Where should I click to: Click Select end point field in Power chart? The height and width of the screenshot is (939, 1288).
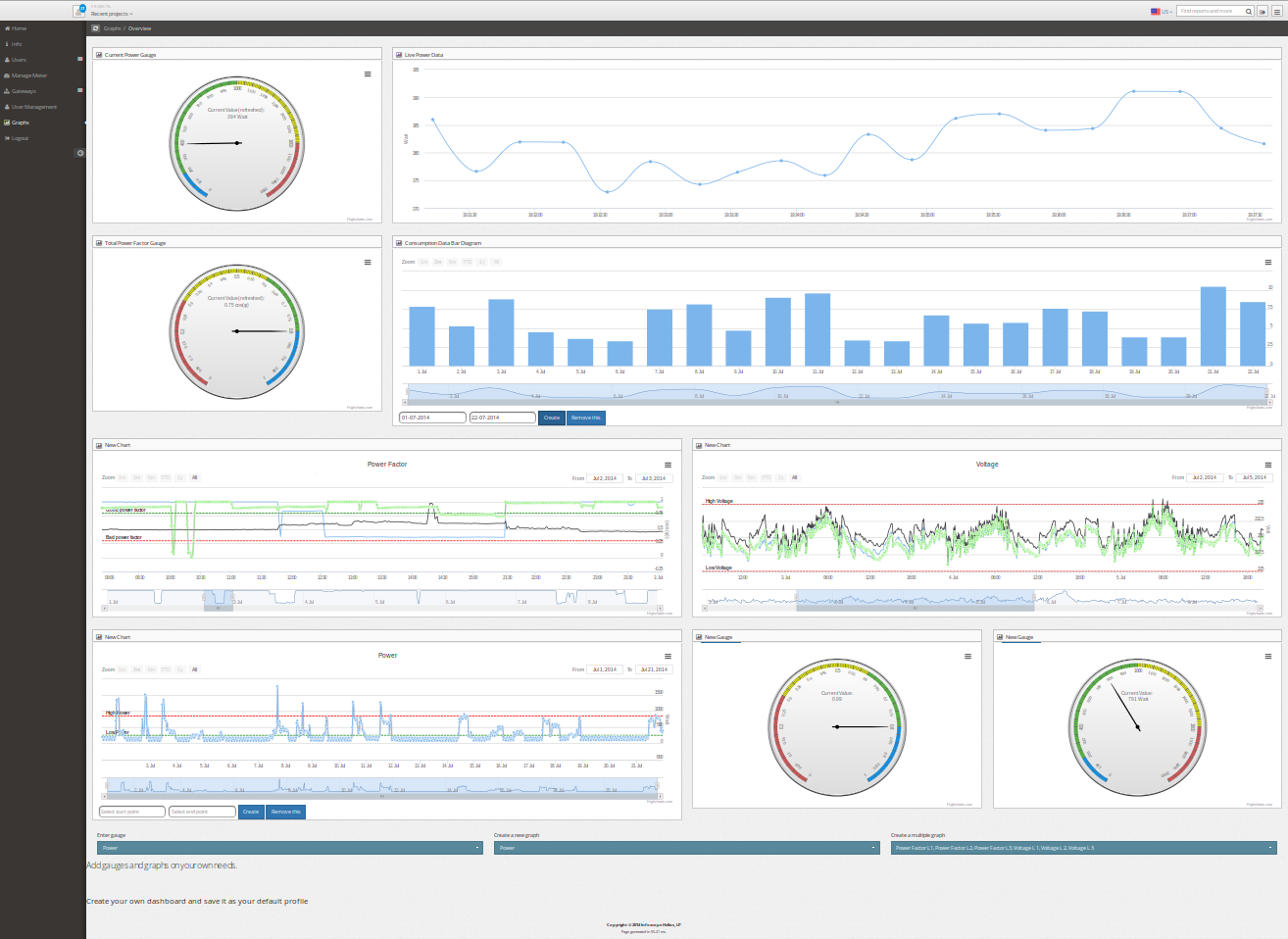(x=203, y=812)
